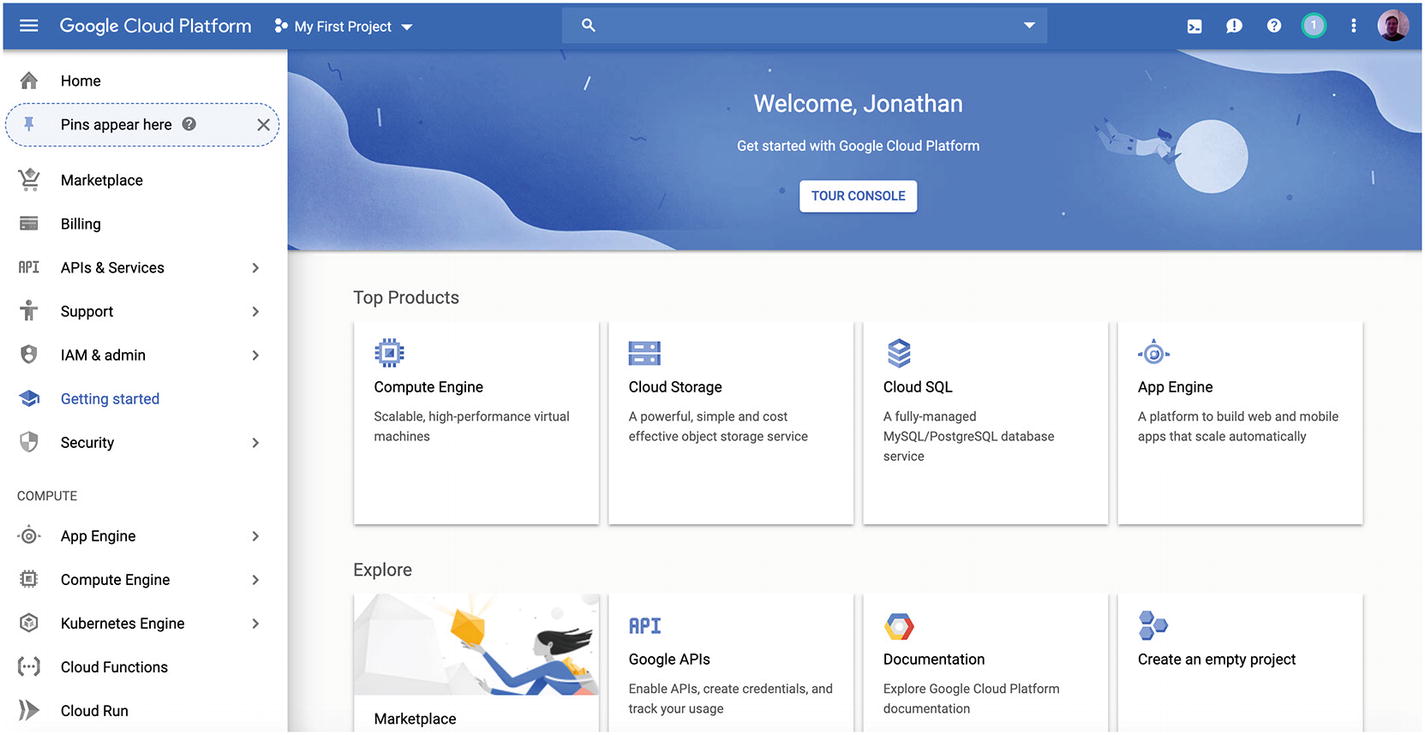Expand the App Engine submenu chevron
Viewport: 1425px width, 735px height.
[255, 536]
